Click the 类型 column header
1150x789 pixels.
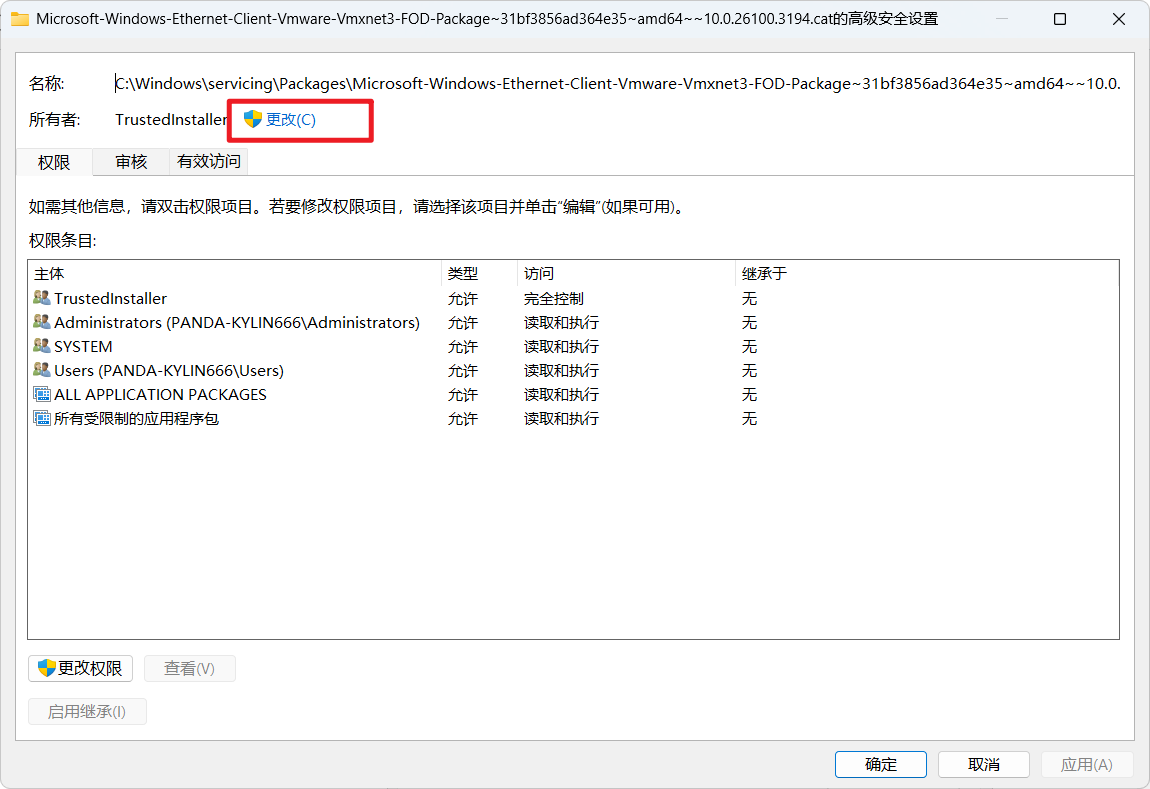click(480, 274)
